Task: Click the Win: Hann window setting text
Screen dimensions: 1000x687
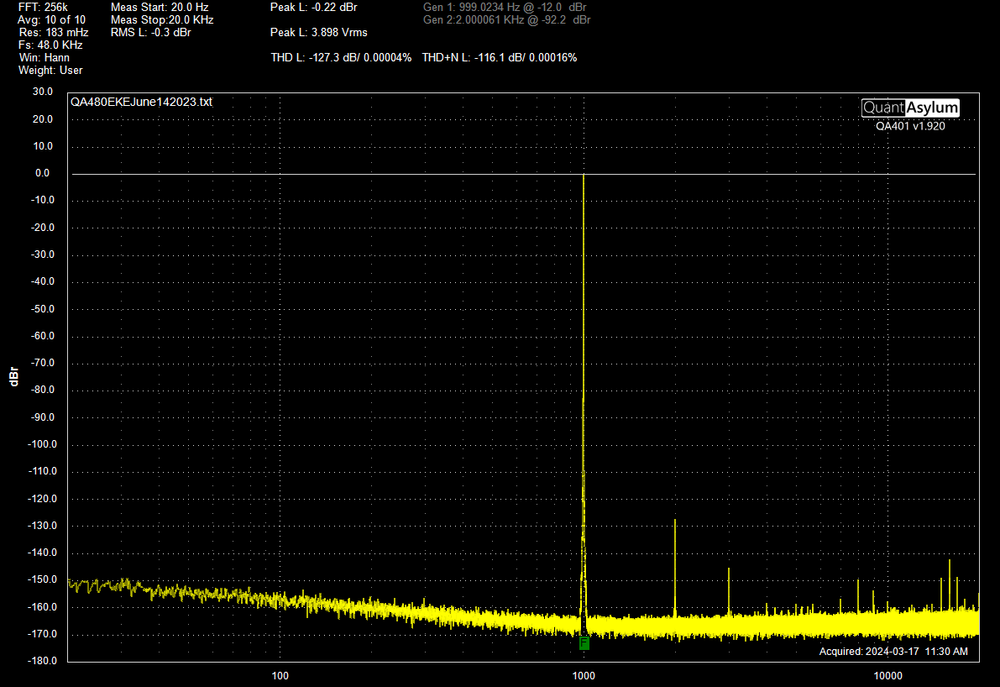Action: coord(44,58)
